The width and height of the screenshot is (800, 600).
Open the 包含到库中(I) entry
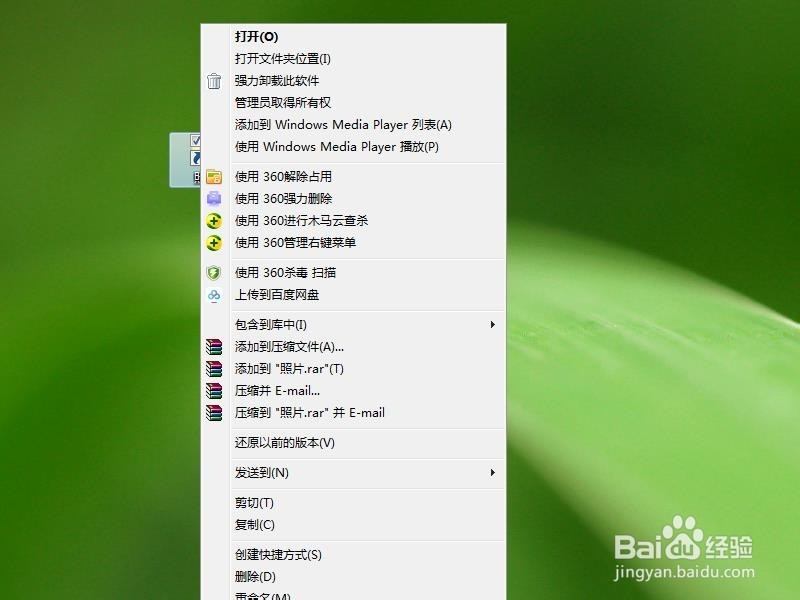[353, 324]
